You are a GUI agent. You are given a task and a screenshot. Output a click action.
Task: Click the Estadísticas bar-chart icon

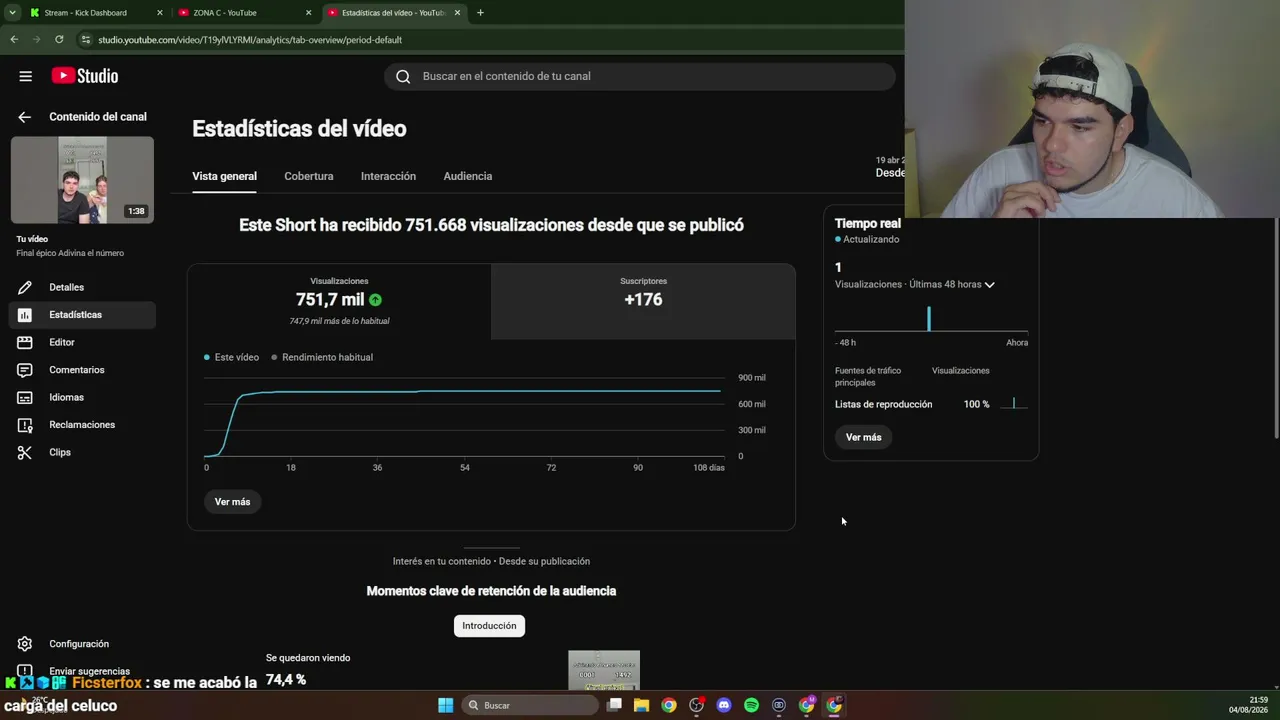tap(25, 315)
